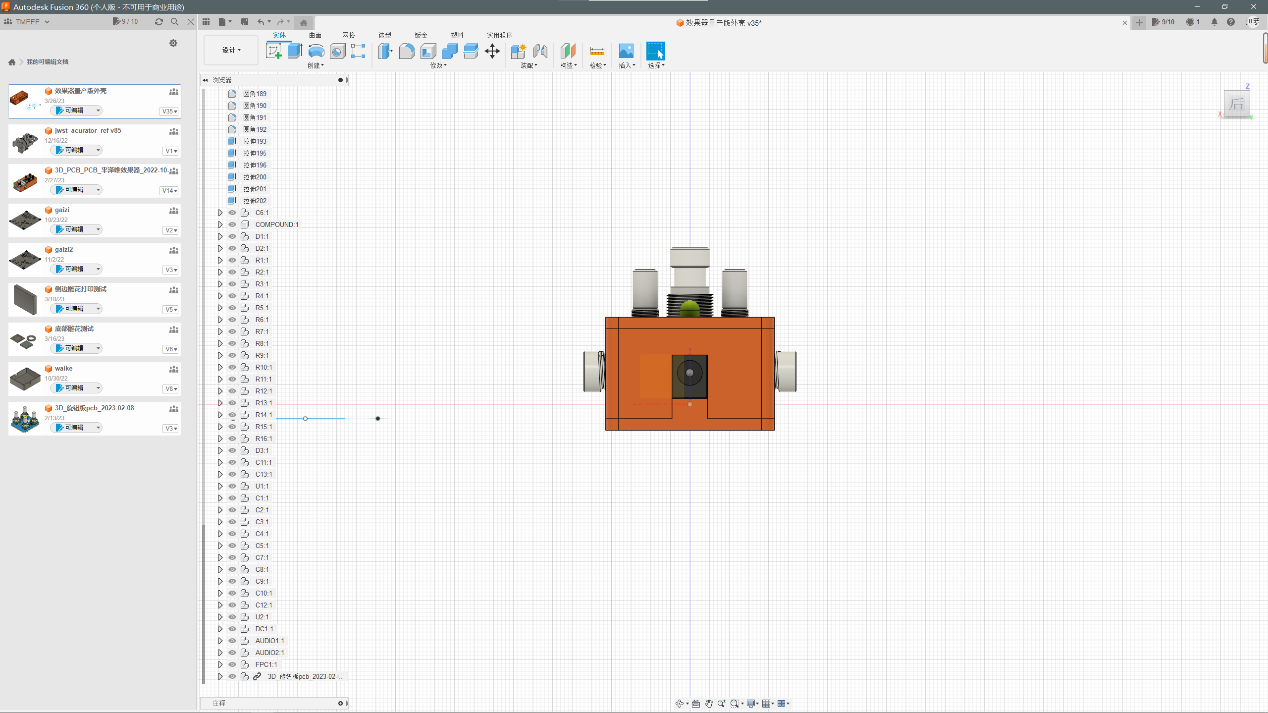Switch to the 曲面 (Surface) tab

point(315,34)
